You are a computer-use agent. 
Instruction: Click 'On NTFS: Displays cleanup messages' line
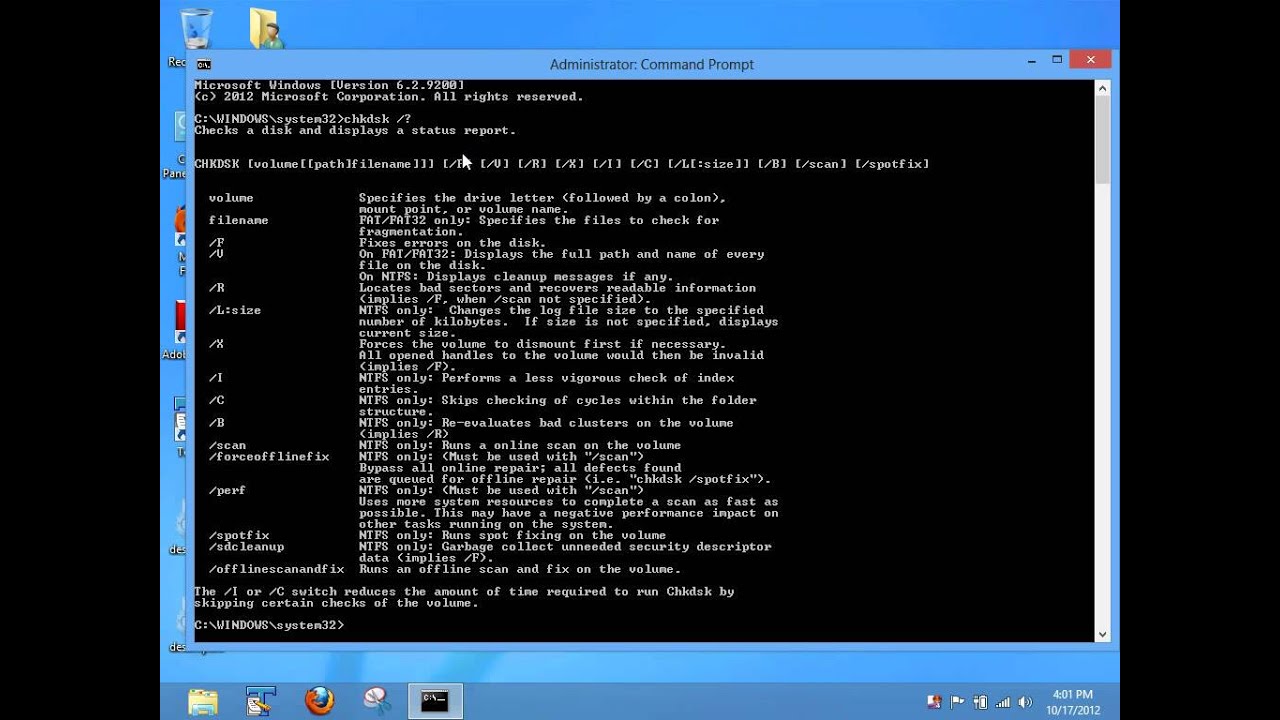(516, 277)
